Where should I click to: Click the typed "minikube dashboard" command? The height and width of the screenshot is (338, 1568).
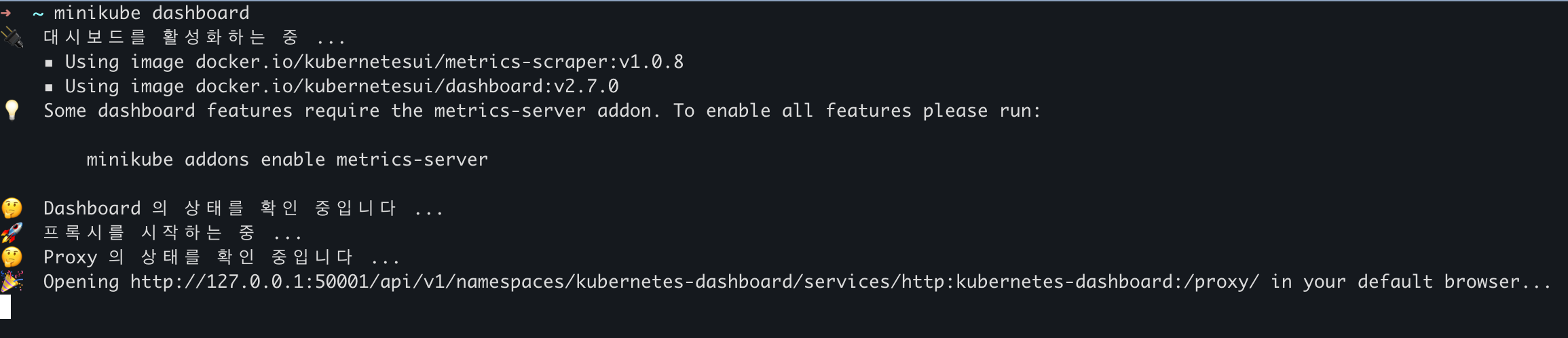pos(151,13)
